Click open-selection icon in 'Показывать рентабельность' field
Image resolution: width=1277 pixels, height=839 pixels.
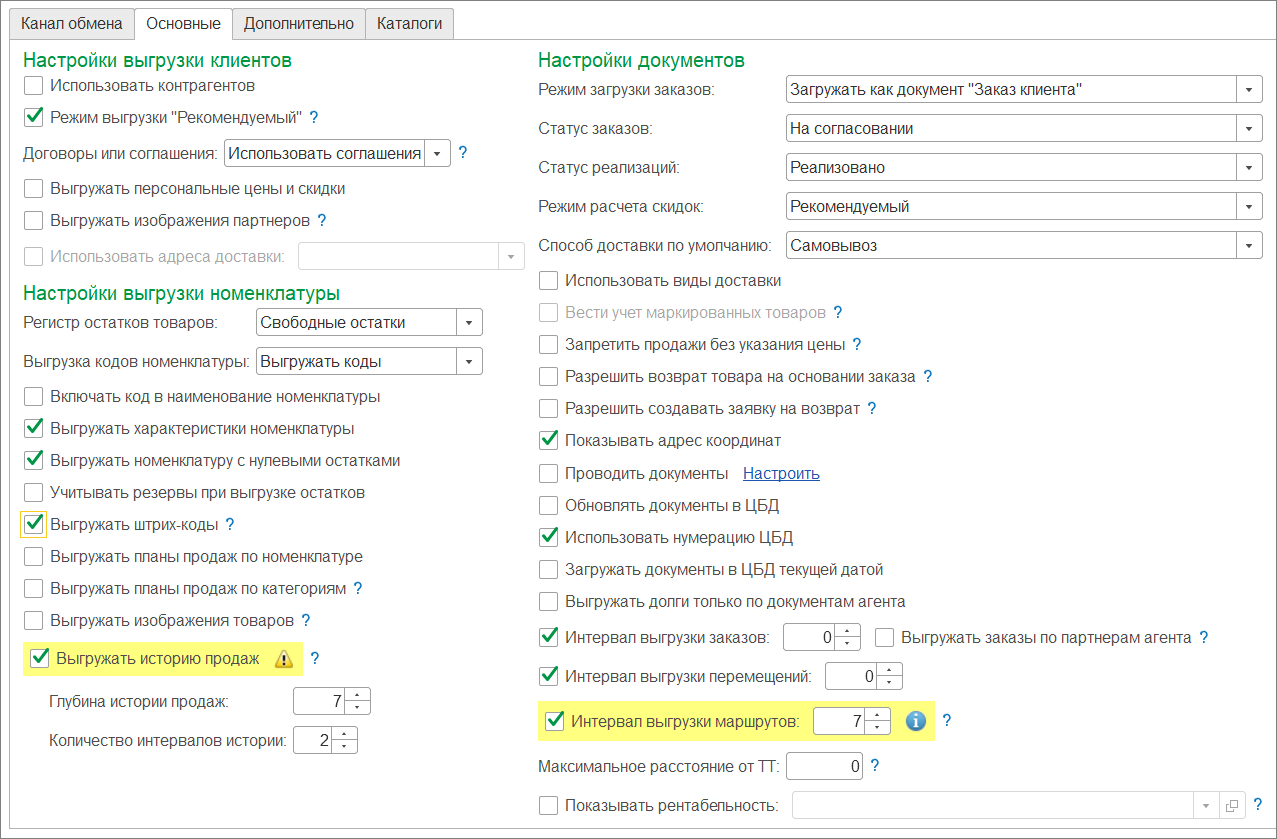[1232, 805]
